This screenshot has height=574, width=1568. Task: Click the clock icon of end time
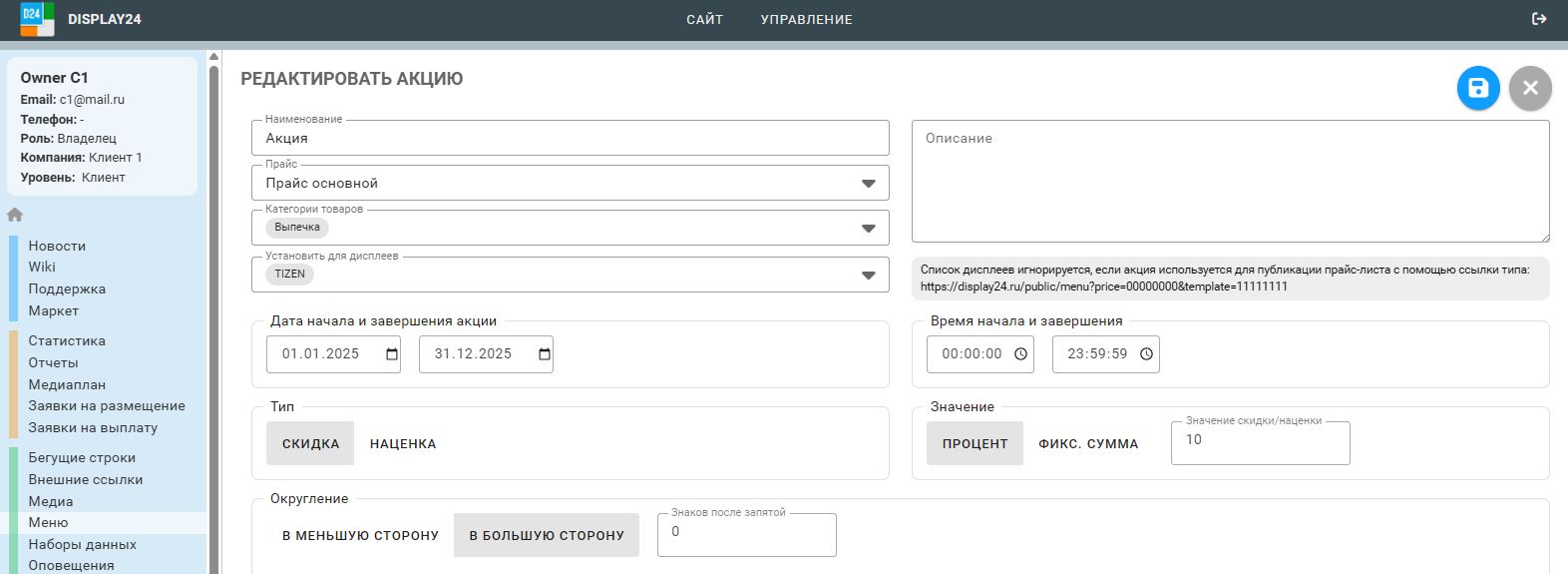1146,354
